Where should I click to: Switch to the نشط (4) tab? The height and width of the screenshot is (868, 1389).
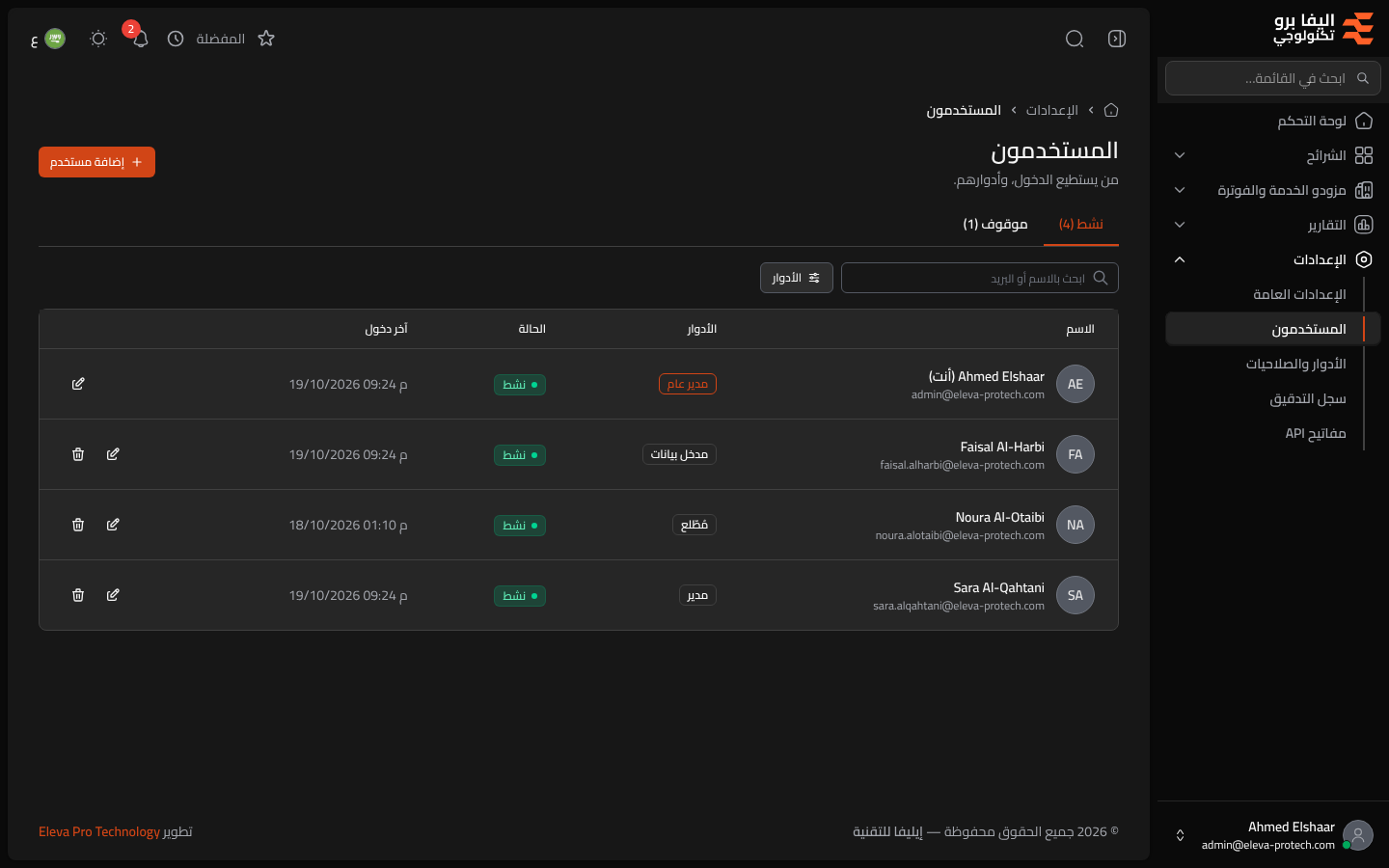pyautogui.click(x=1080, y=224)
